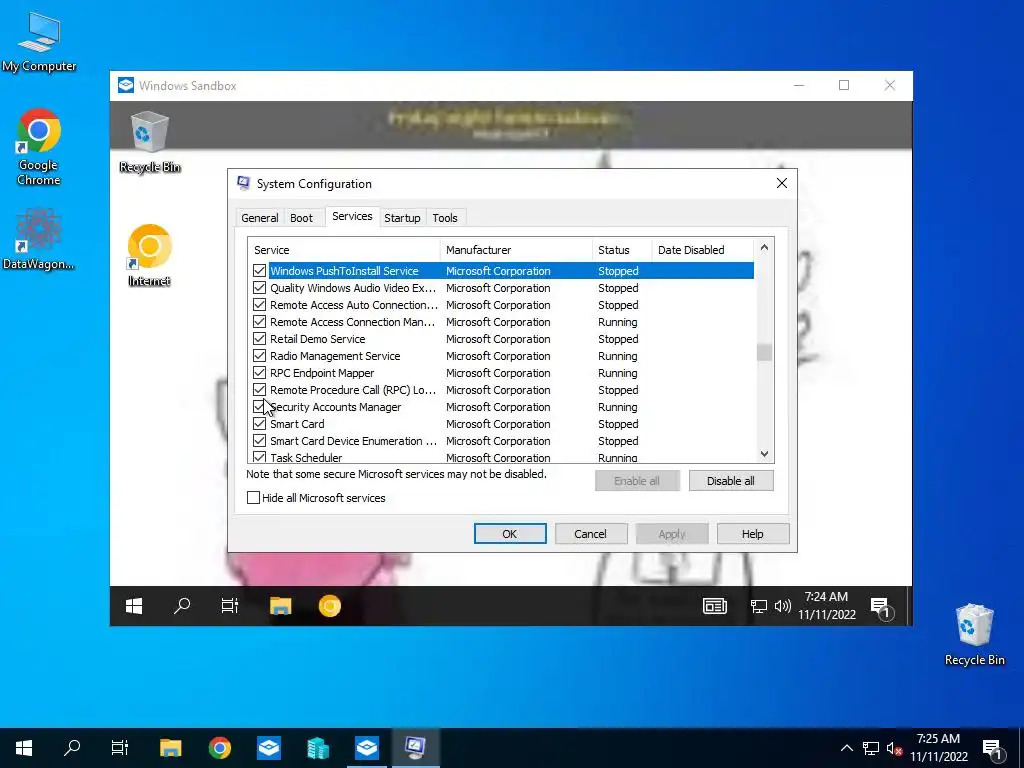Click services list scroll down arrow

click(764, 454)
